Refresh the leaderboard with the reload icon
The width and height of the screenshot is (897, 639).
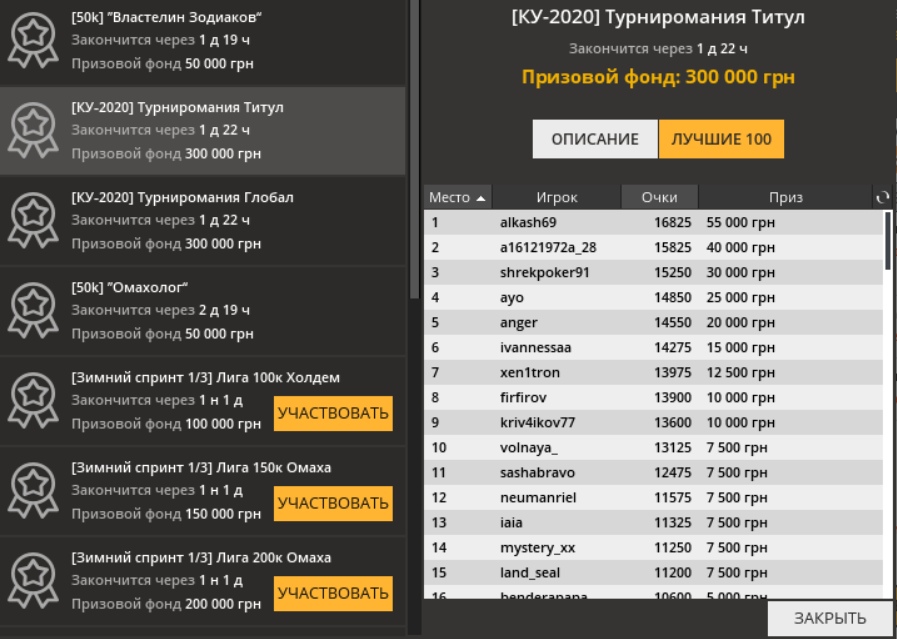coord(882,198)
